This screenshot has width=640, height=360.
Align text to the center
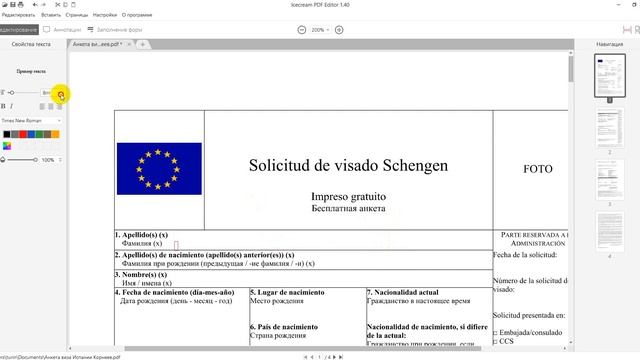[51, 106]
